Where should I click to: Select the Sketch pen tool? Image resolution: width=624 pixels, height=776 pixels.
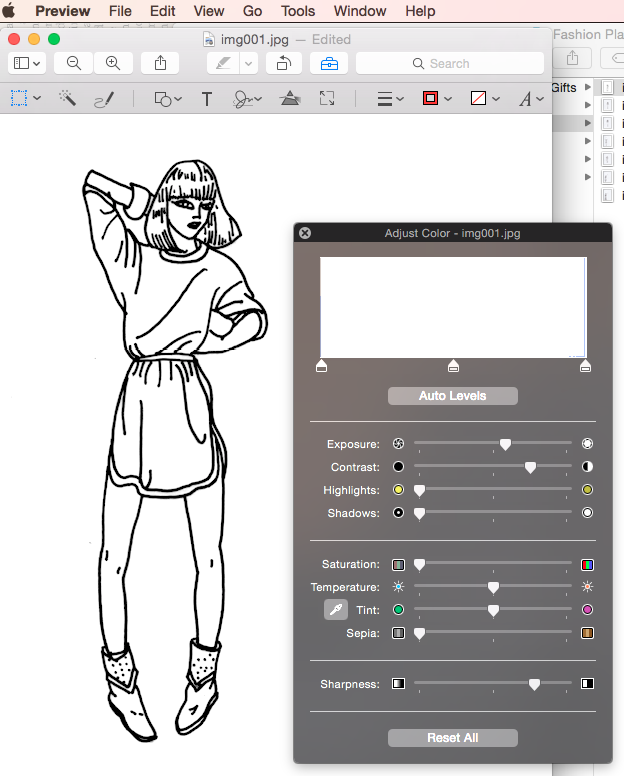(x=104, y=99)
